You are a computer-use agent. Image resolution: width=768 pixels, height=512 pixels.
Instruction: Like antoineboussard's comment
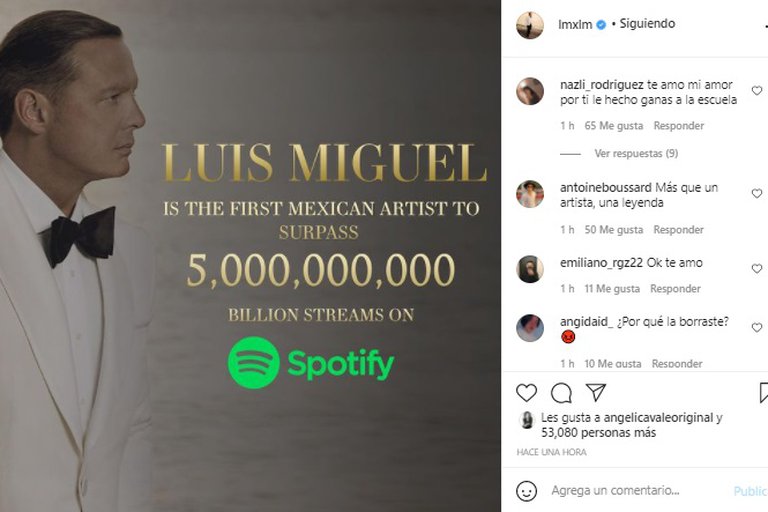[757, 194]
